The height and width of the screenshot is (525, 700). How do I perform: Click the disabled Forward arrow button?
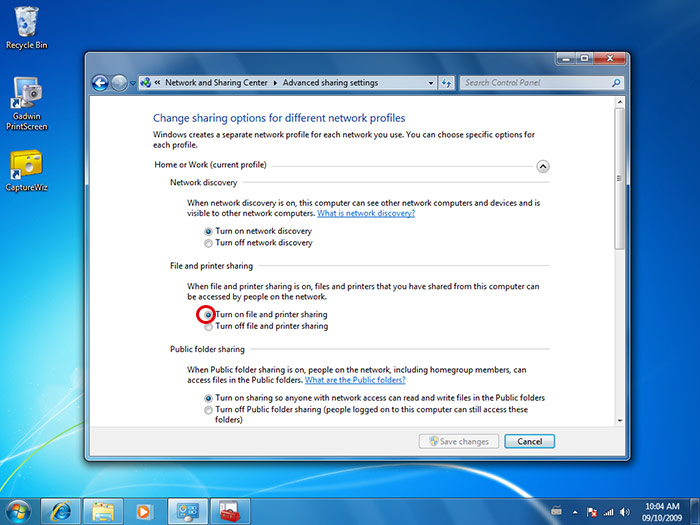[x=119, y=83]
